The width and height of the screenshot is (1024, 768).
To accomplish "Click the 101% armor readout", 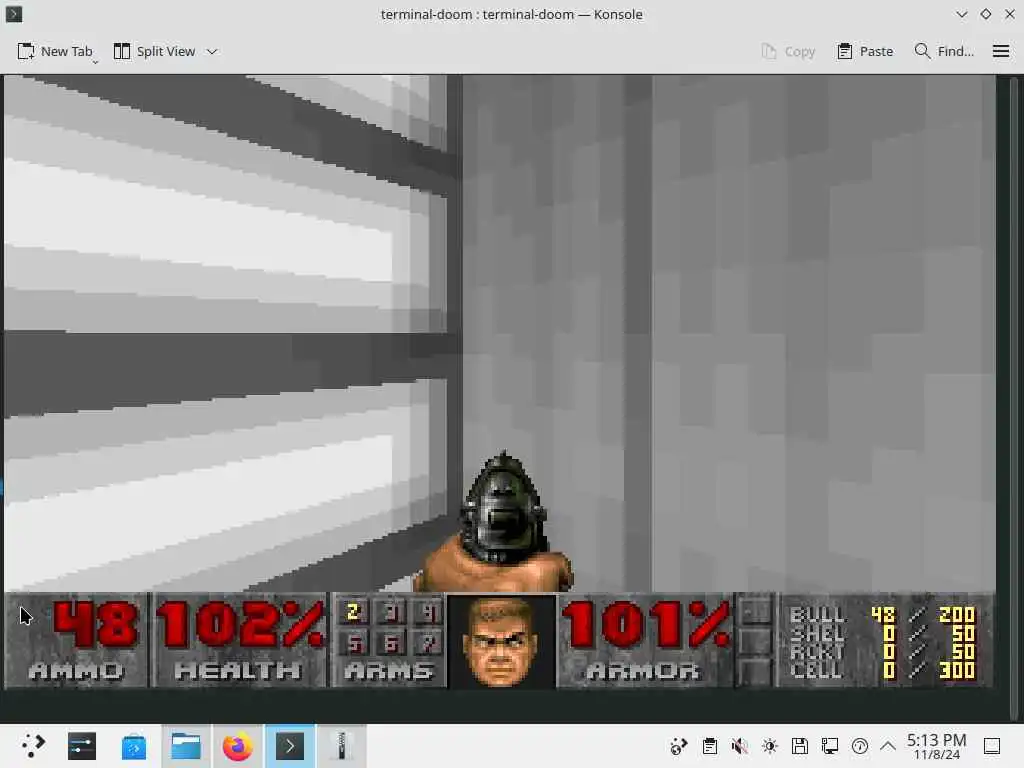I will tap(647, 625).
